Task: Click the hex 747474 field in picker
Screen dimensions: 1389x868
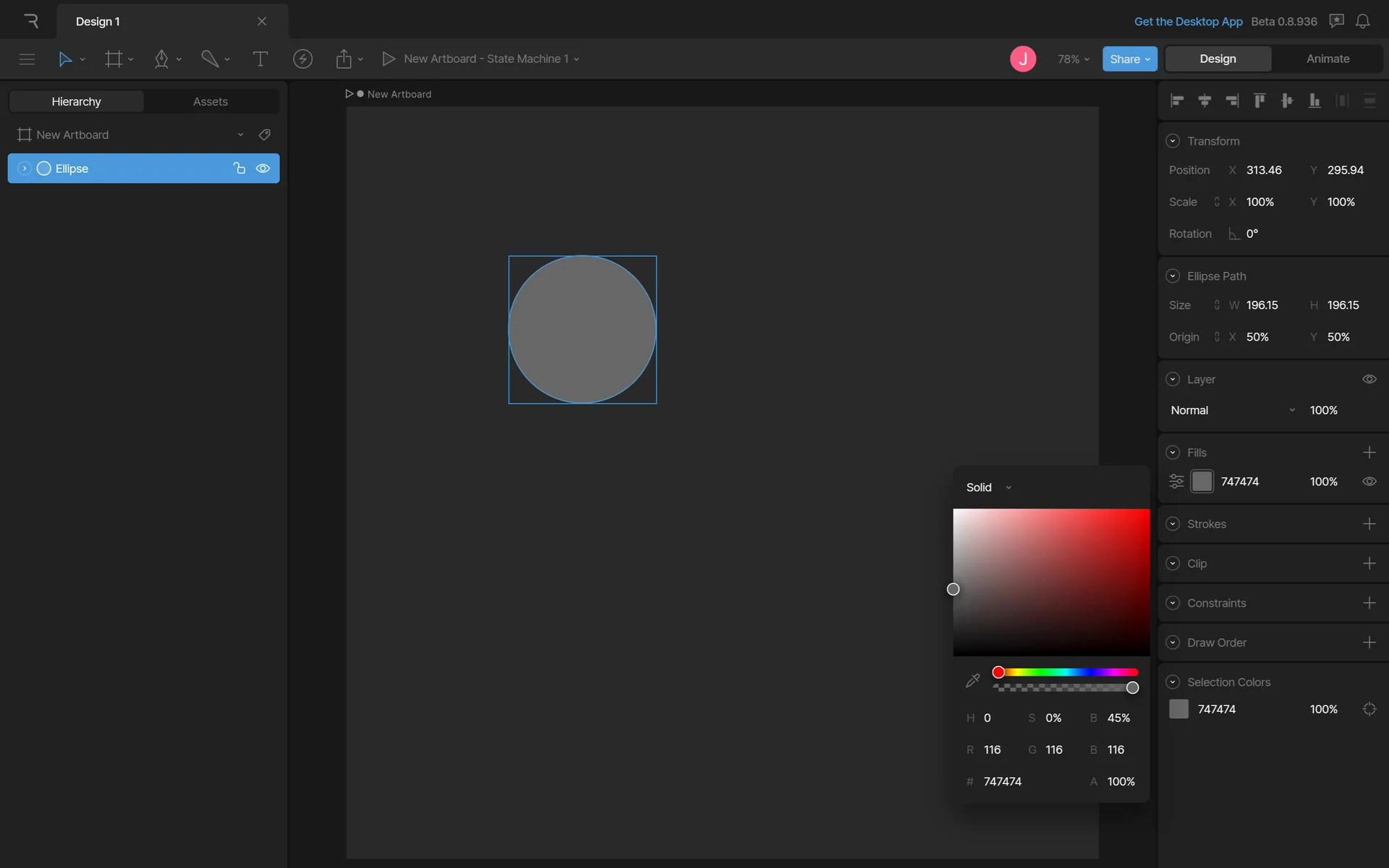Action: pos(1002,782)
